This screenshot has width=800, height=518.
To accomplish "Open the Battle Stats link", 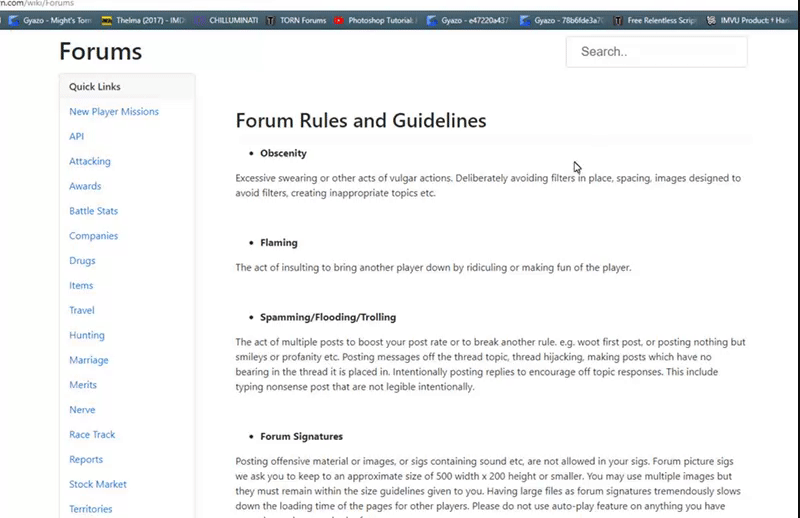I will coord(93,211).
